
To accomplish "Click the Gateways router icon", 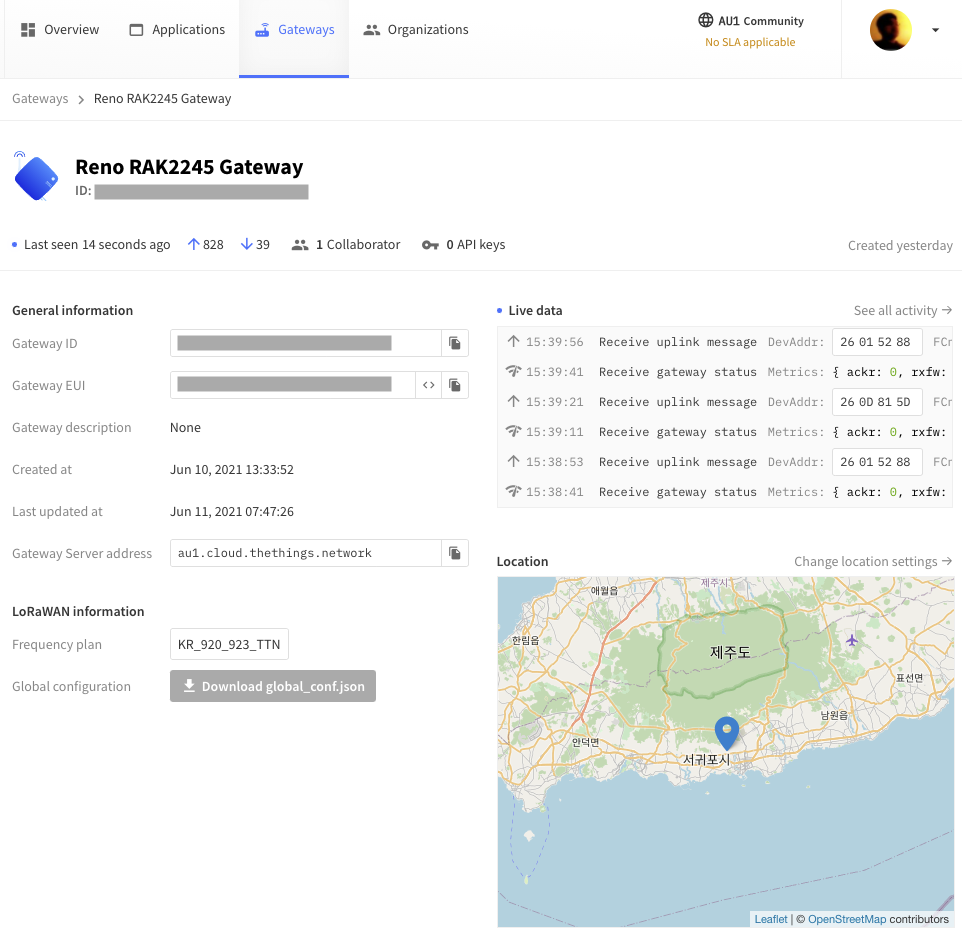I will click(x=262, y=29).
